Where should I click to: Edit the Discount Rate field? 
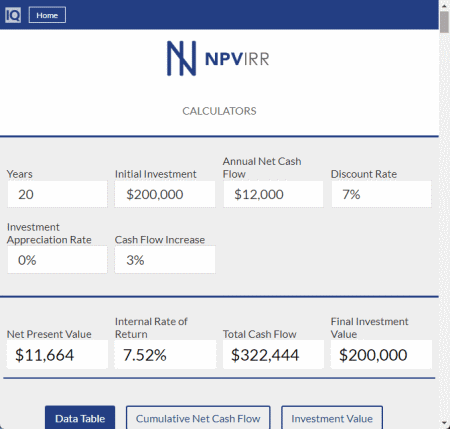pos(381,194)
